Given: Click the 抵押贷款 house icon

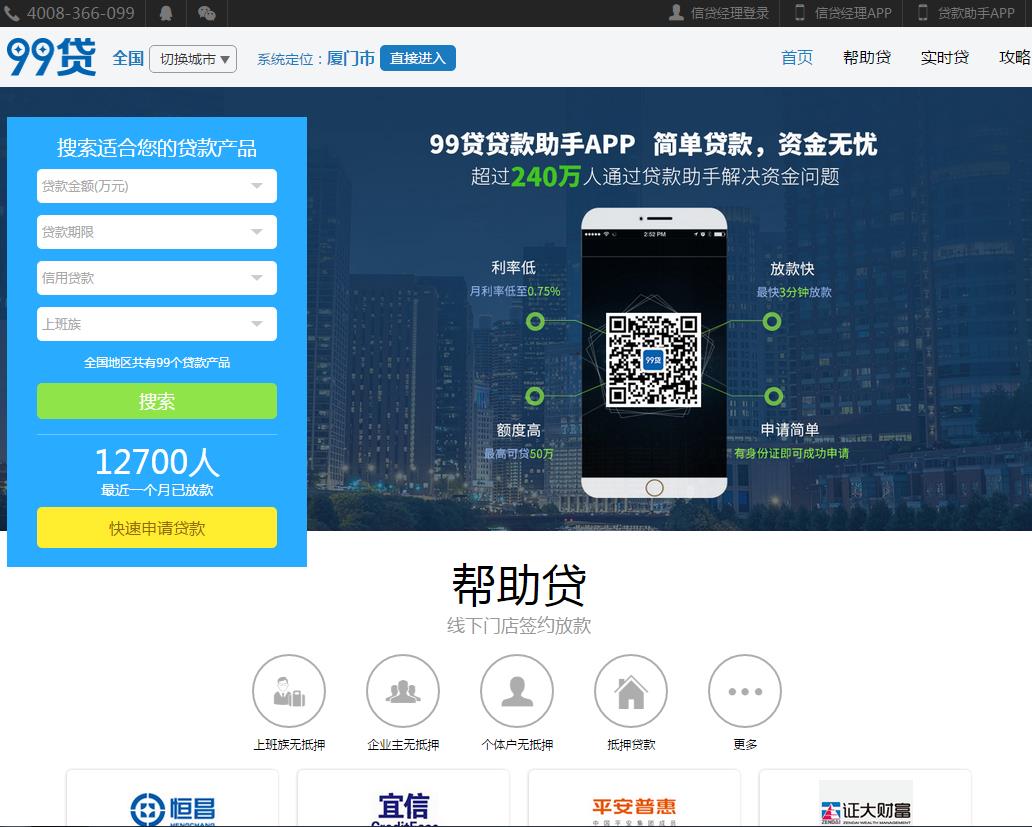Looking at the screenshot, I should (x=631, y=691).
